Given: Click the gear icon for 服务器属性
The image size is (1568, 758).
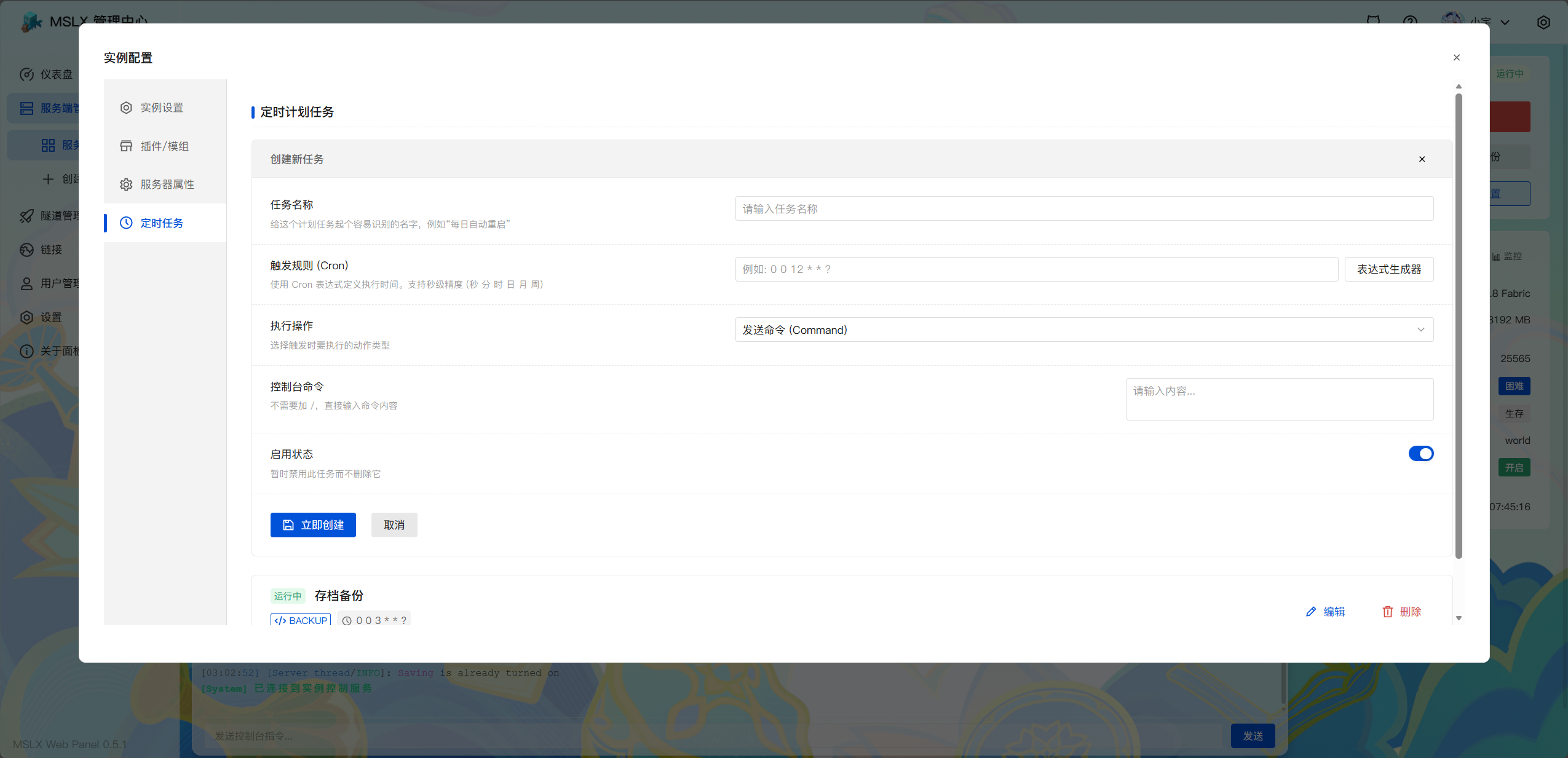Looking at the screenshot, I should (x=126, y=184).
